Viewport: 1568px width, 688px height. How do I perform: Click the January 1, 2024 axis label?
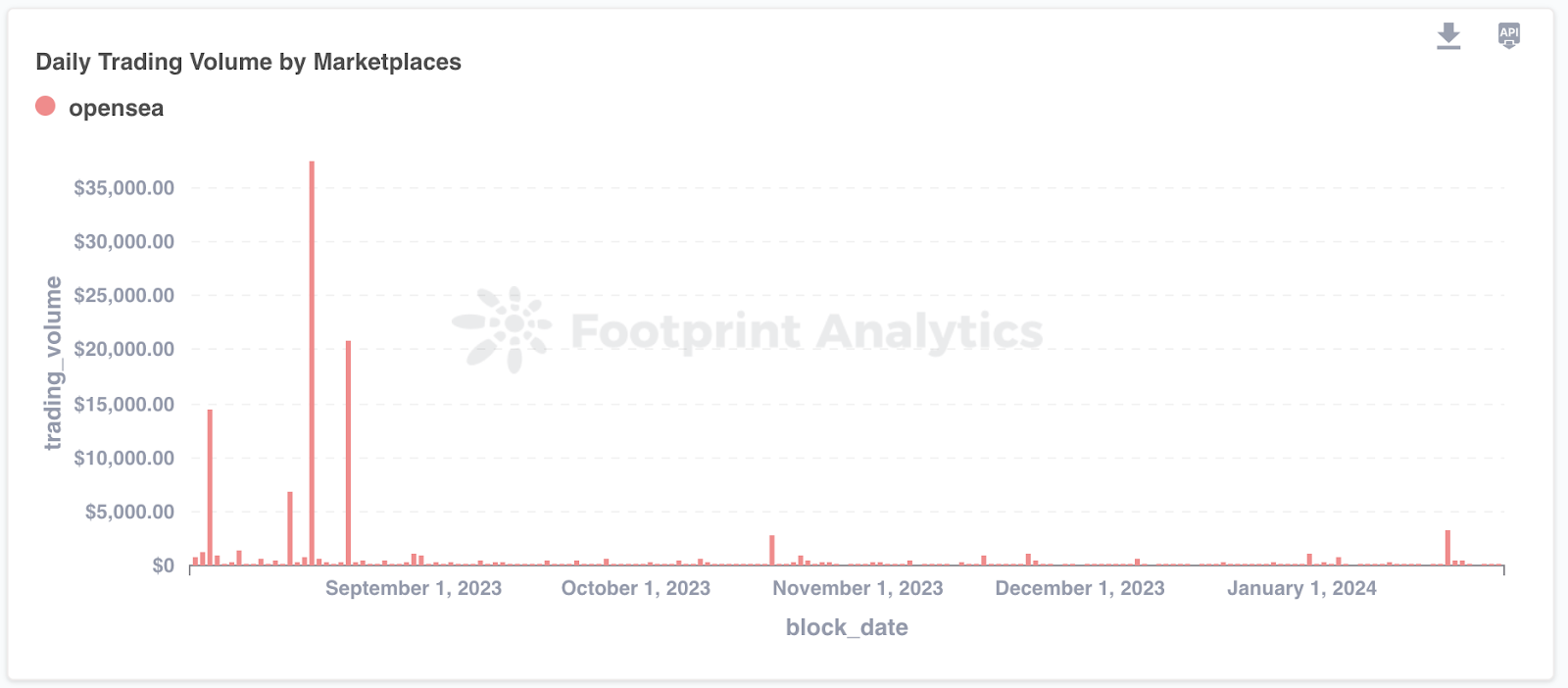click(x=1301, y=588)
